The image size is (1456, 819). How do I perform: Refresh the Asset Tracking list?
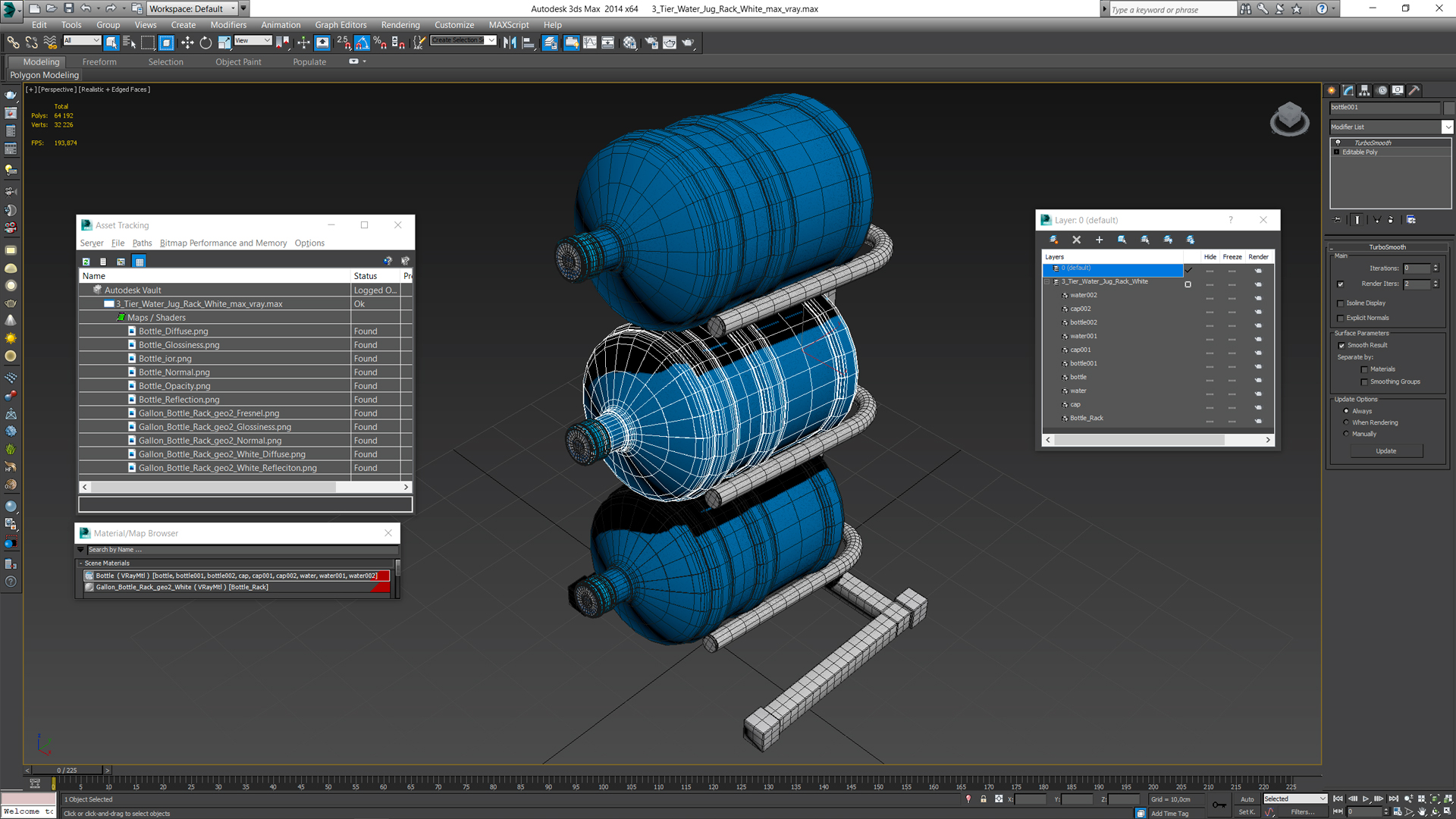pyautogui.click(x=86, y=262)
